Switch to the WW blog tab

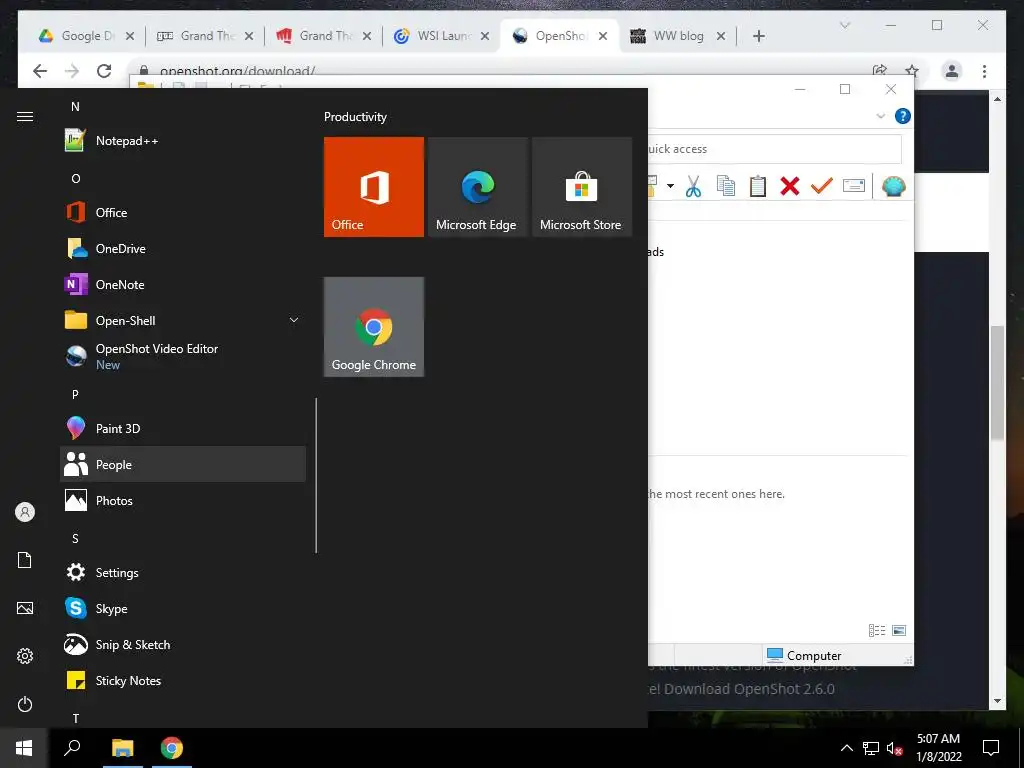pyautogui.click(x=677, y=36)
